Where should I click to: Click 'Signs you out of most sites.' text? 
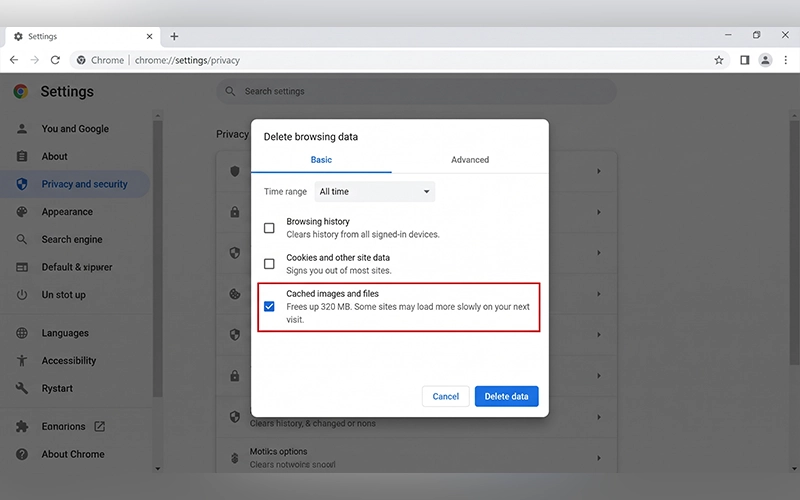pos(339,270)
